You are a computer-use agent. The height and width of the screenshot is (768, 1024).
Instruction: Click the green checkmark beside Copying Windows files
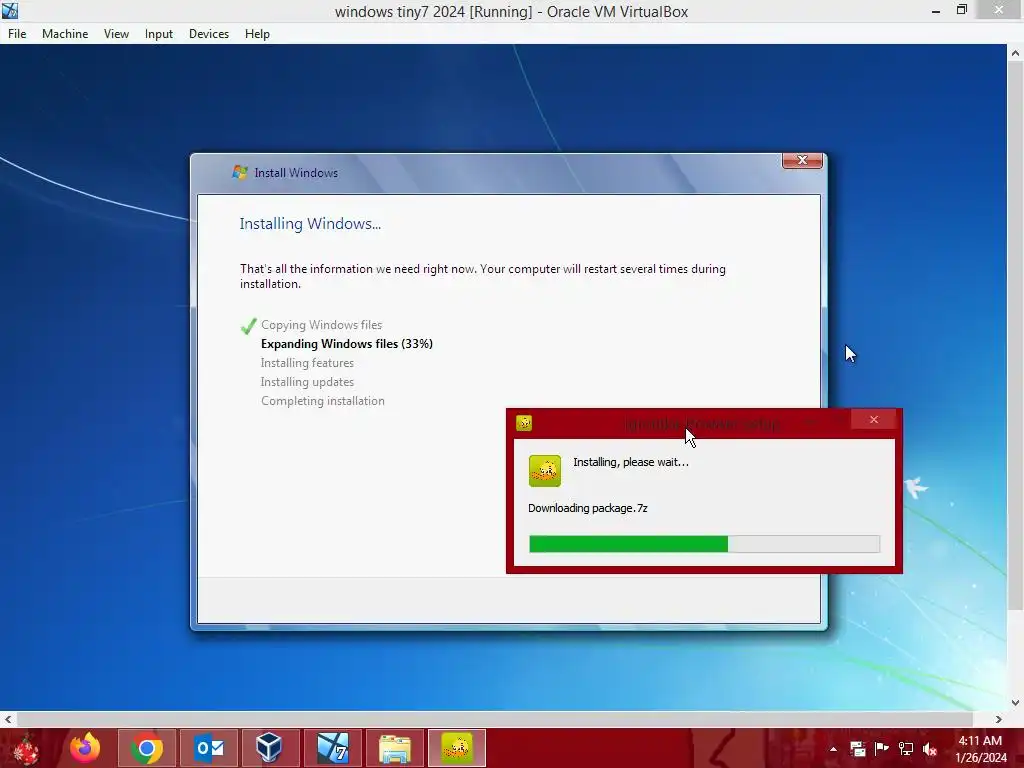pyautogui.click(x=248, y=326)
